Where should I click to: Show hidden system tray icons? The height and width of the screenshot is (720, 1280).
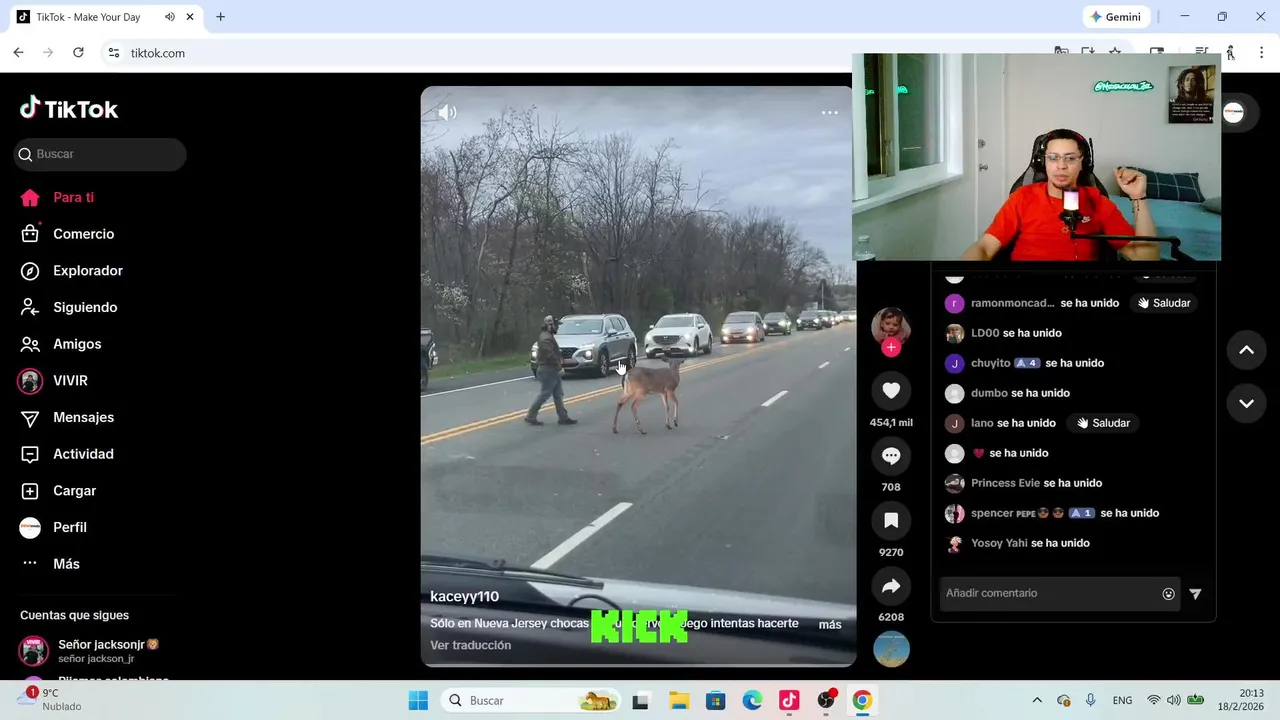coord(1037,701)
